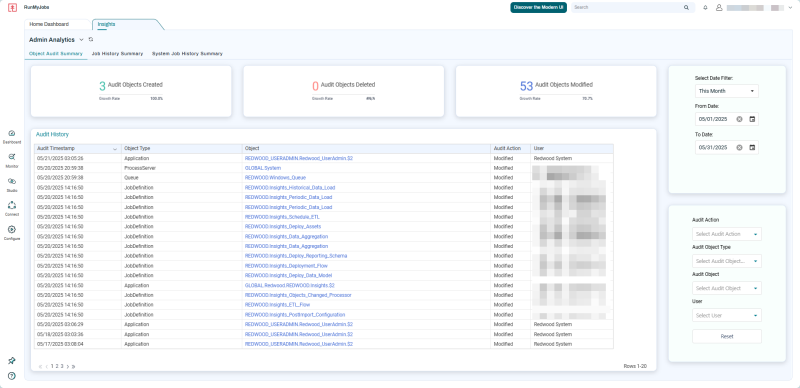
Task: Clear the From Date value
Action: [739, 119]
